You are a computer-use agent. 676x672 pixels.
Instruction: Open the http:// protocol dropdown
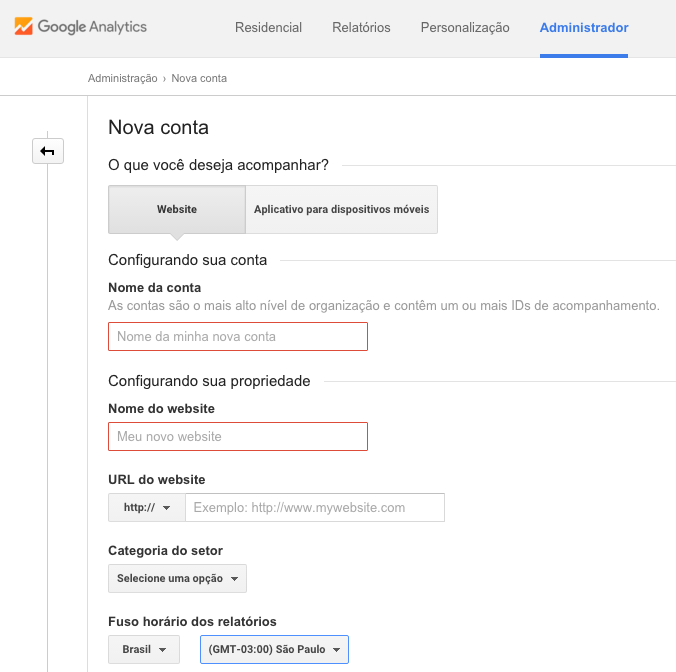(x=146, y=508)
